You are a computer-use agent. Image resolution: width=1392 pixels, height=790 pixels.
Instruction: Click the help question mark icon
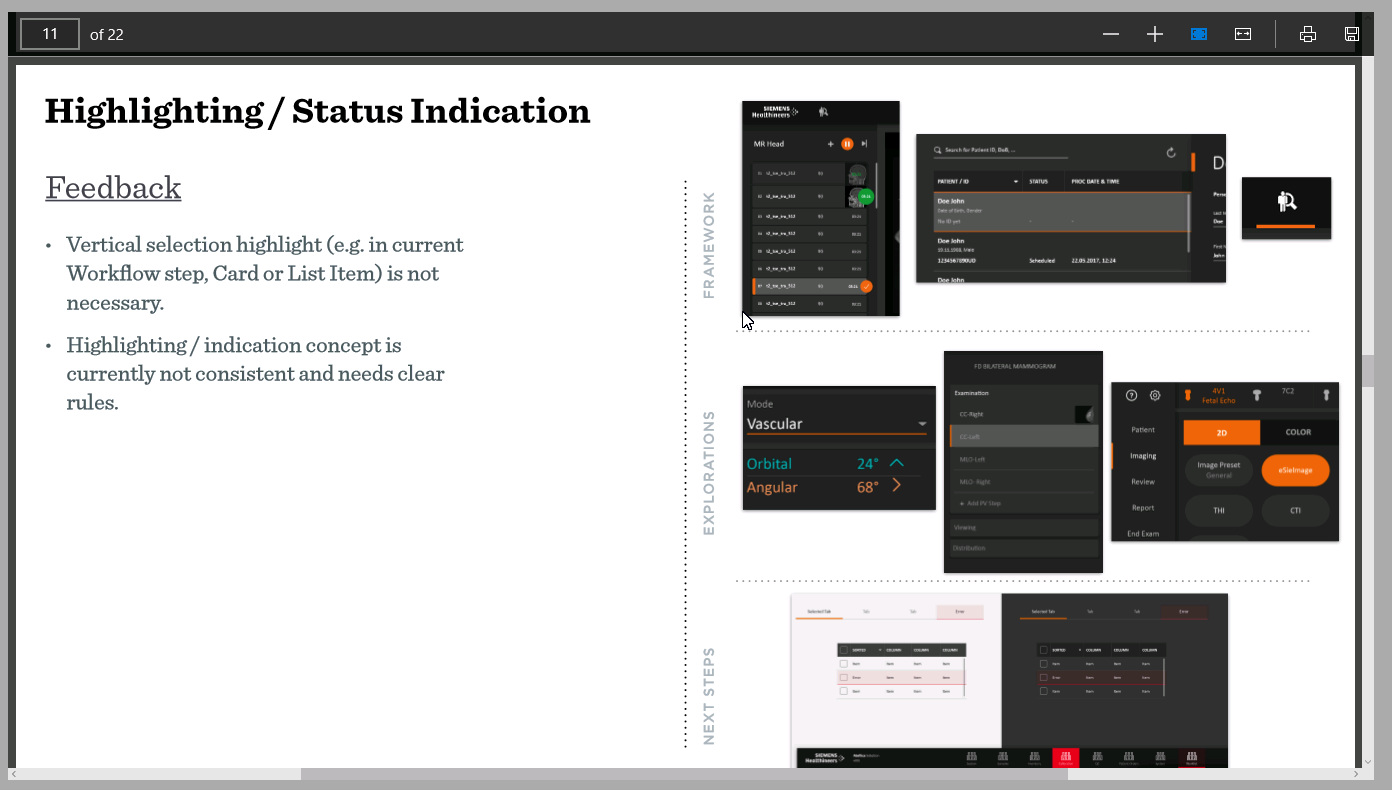tap(1132, 395)
